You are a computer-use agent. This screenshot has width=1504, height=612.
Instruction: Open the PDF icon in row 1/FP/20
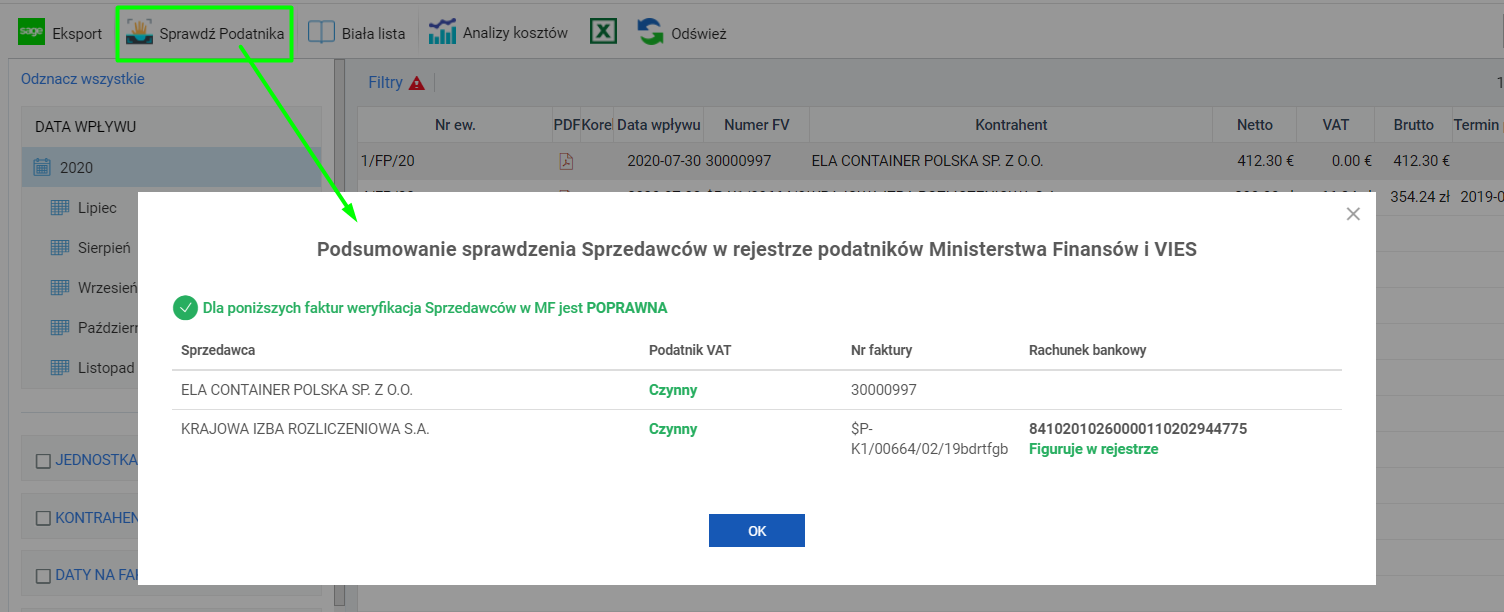[566, 160]
